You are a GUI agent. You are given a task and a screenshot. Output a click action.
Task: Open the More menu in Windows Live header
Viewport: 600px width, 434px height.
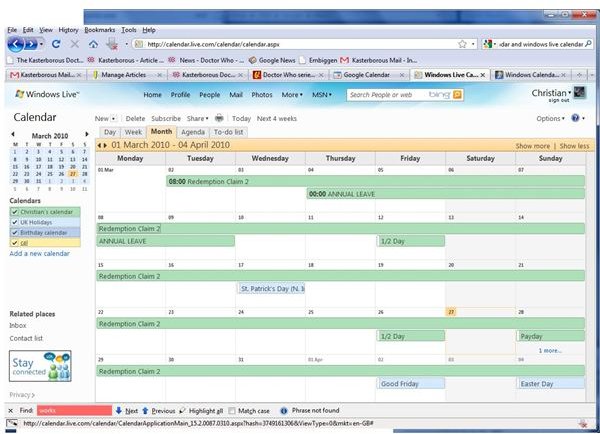click(292, 95)
